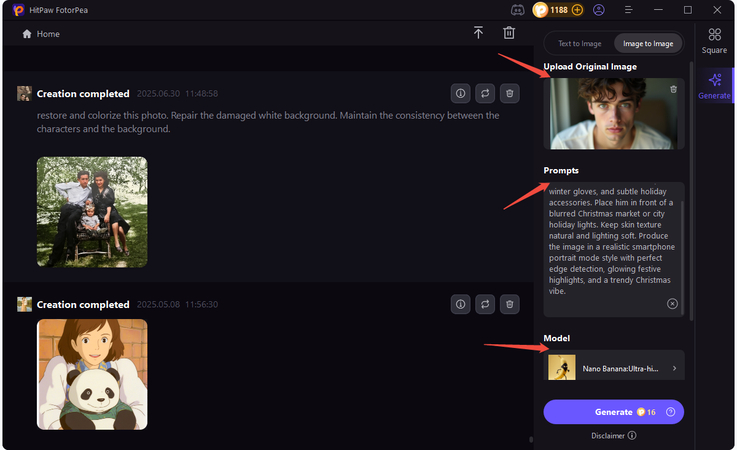Open the restored family photo thumbnail
The image size is (737, 450).
[92, 212]
